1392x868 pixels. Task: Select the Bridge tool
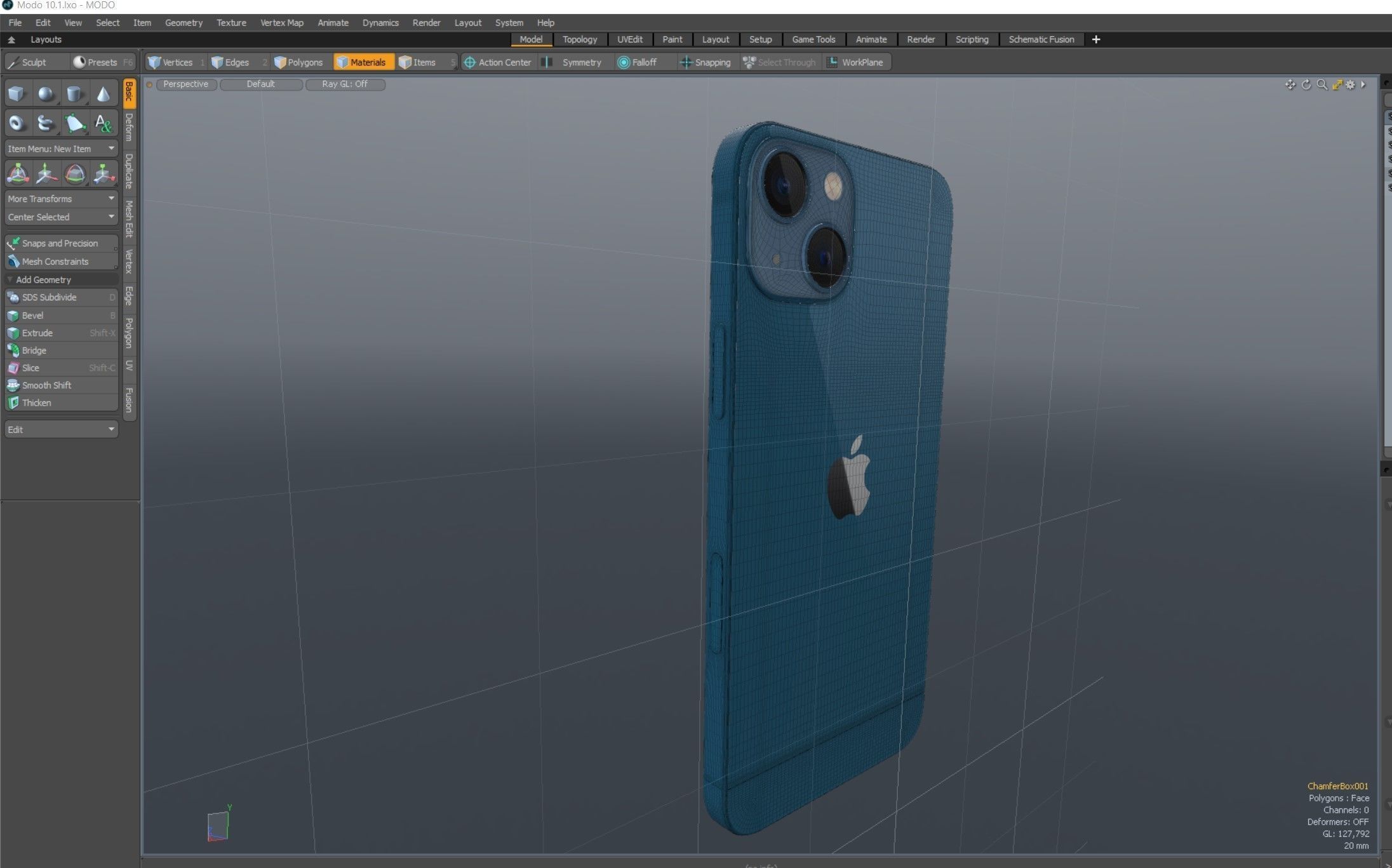coord(61,350)
